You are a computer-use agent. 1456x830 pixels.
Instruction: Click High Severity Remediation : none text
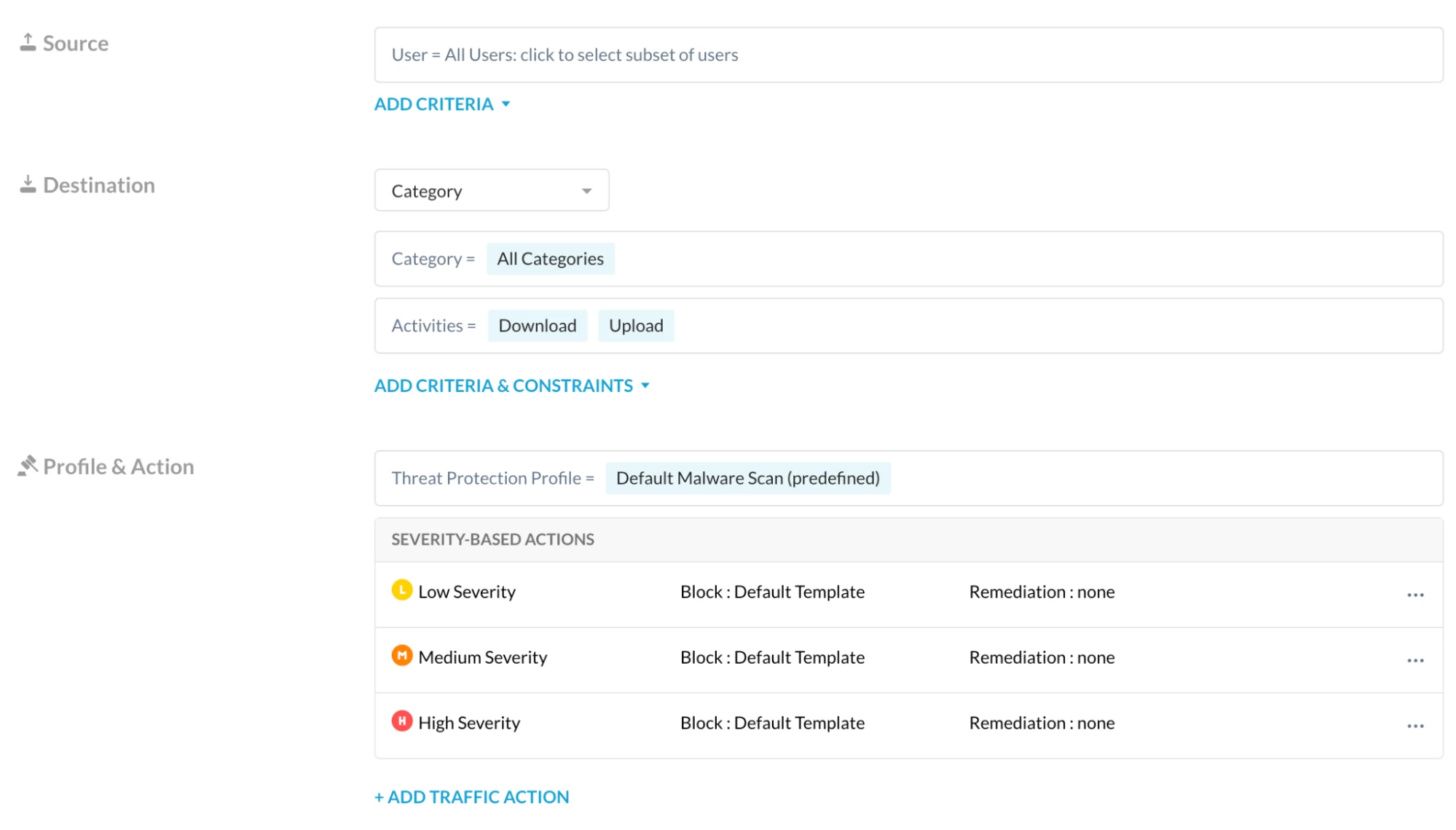coord(1041,723)
